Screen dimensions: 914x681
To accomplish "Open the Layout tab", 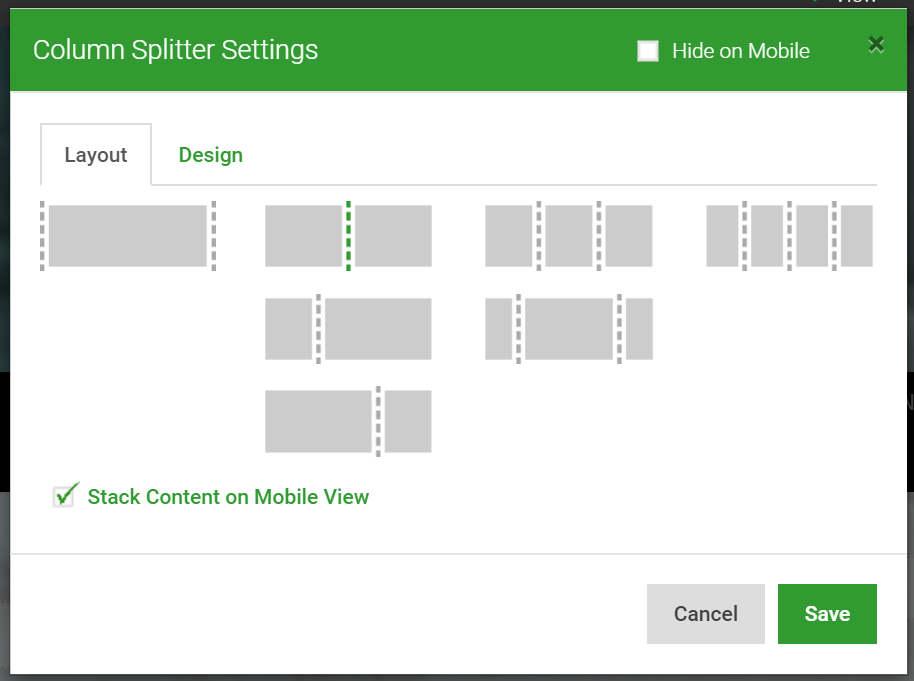I will click(95, 154).
